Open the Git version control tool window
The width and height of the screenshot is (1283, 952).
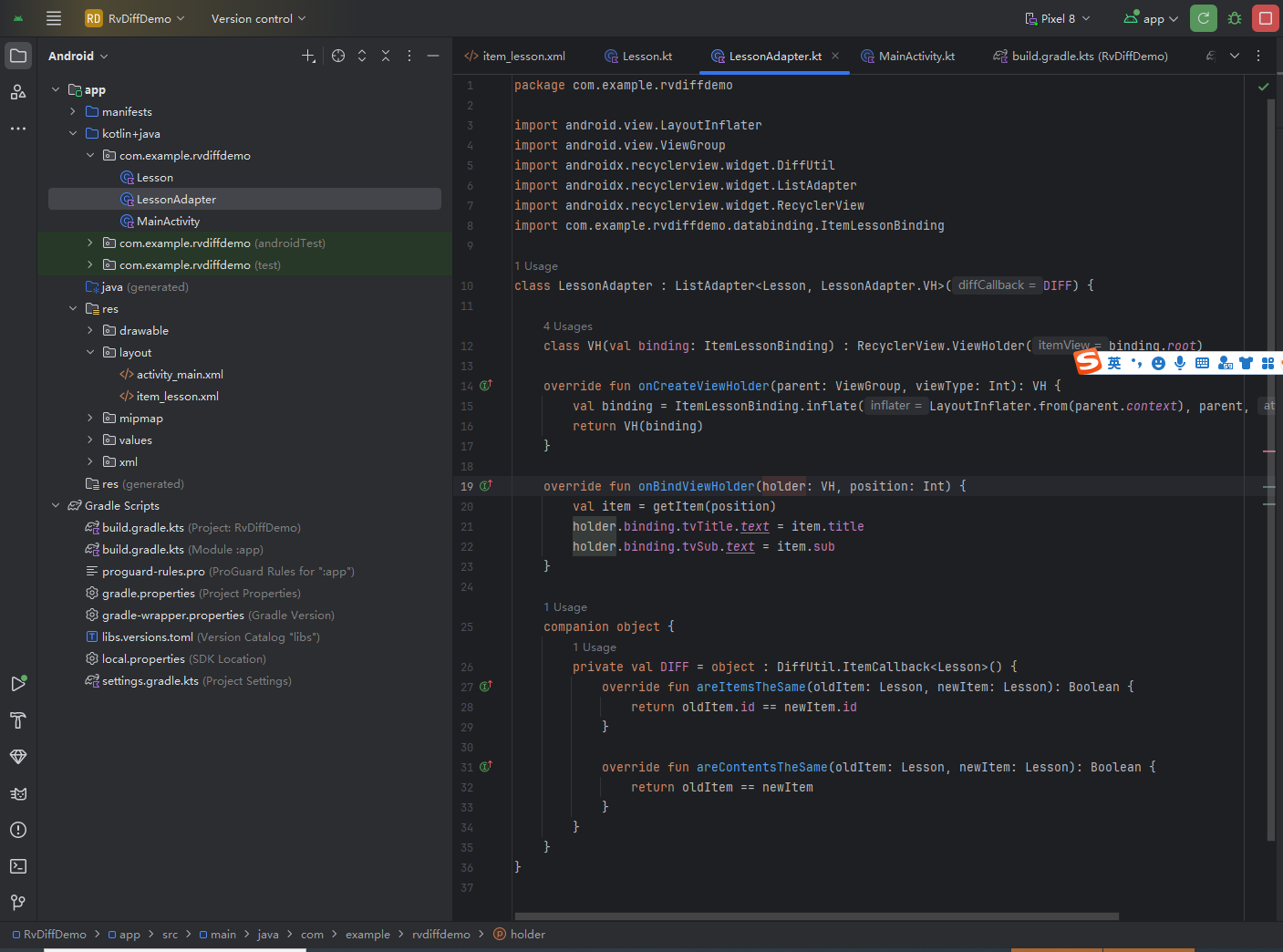pyautogui.click(x=18, y=903)
